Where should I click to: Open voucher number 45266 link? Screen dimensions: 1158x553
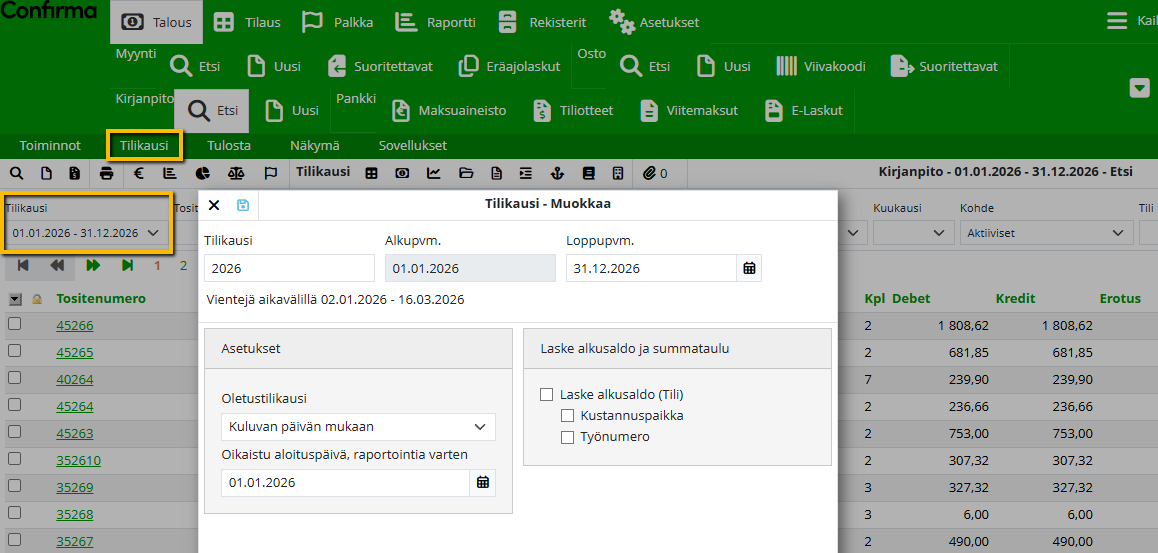(x=75, y=325)
